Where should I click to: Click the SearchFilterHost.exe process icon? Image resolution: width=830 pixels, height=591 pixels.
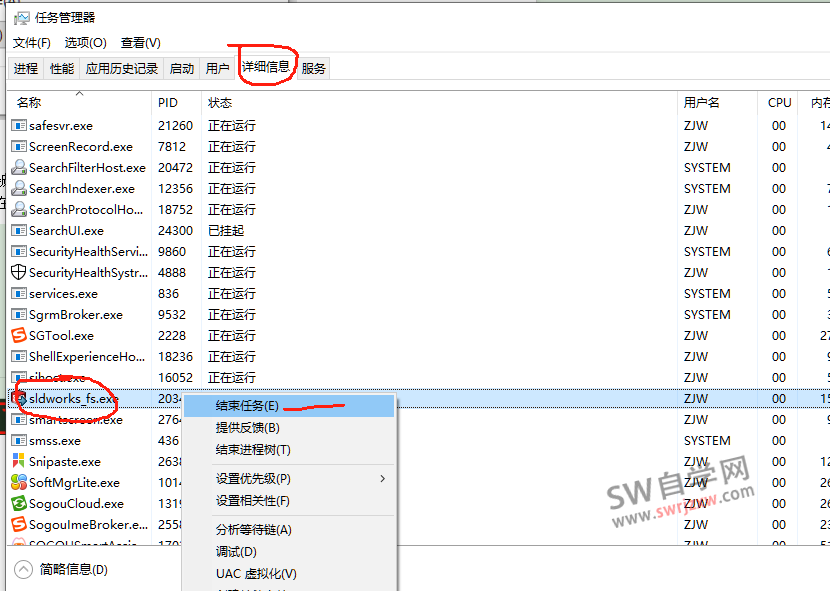[x=18, y=167]
